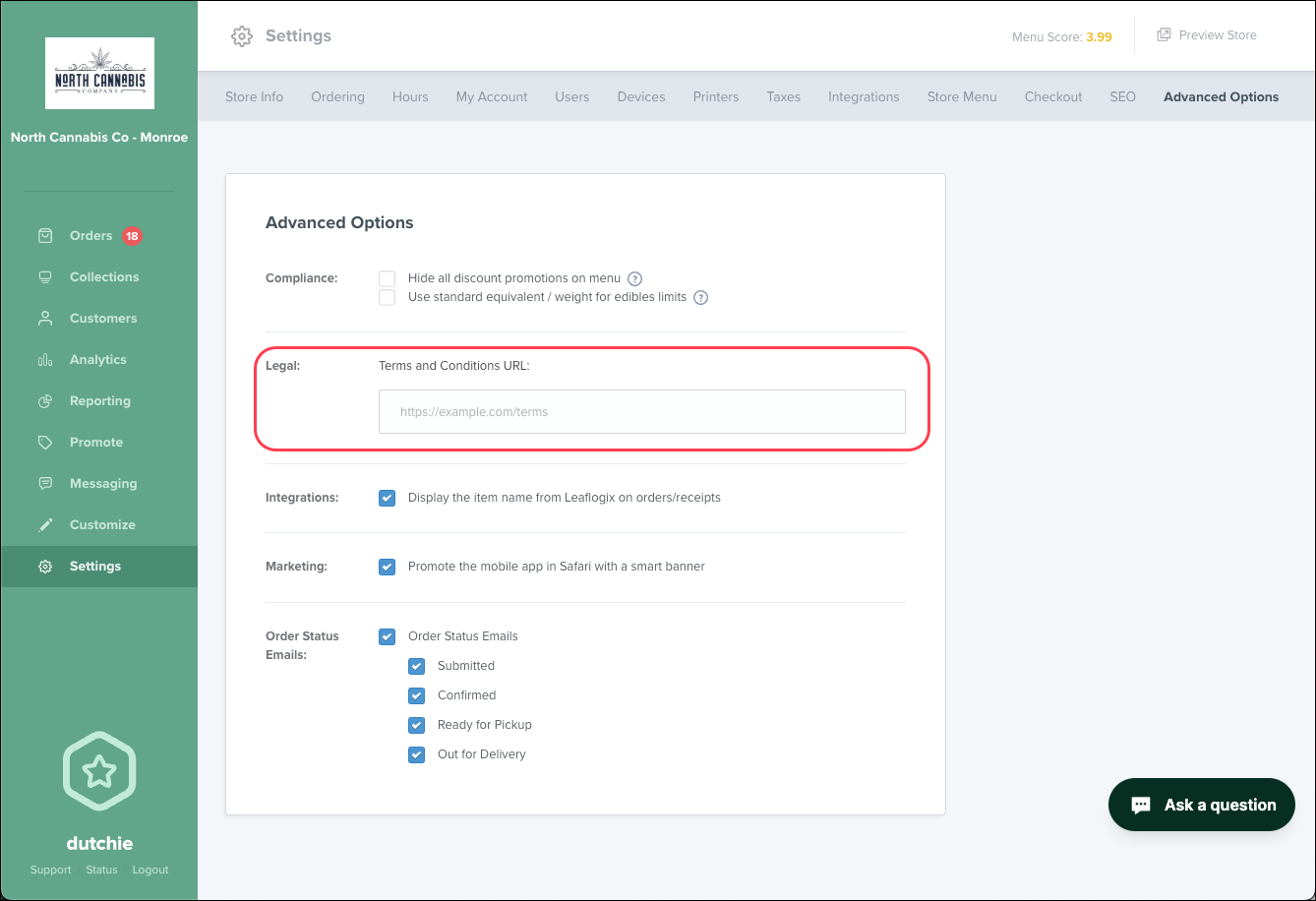Click the Customers person icon
The width and height of the screenshot is (1316, 901).
tap(45, 319)
